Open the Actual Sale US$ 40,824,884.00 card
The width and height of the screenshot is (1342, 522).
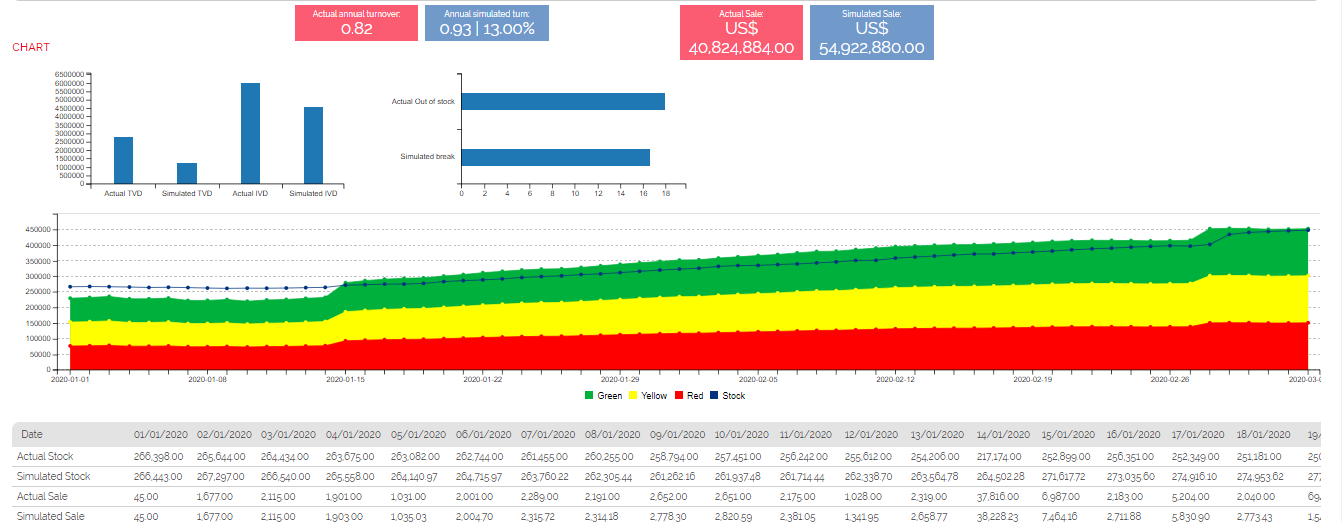(x=742, y=32)
